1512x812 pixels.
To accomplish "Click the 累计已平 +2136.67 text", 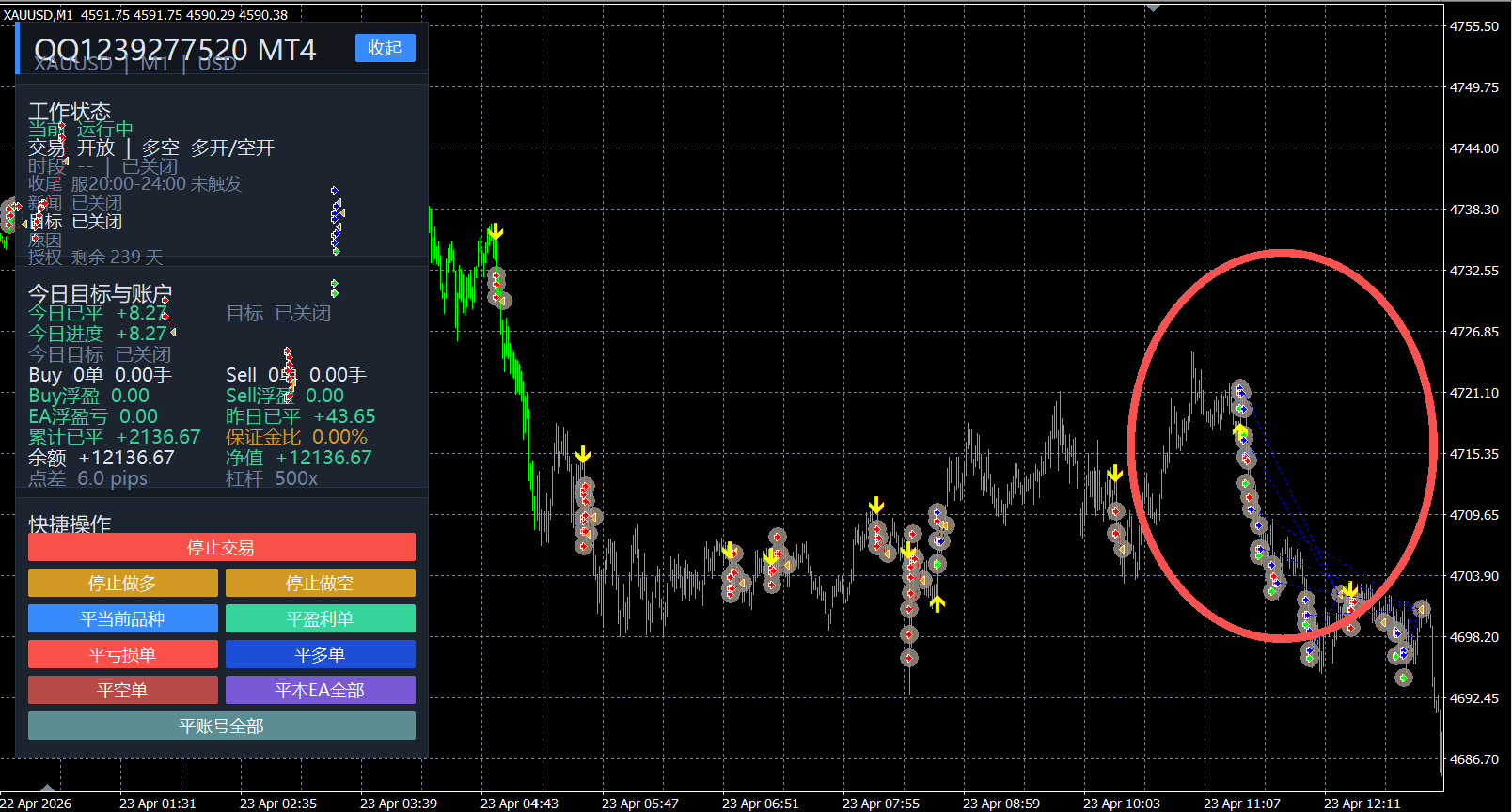I will (115, 437).
